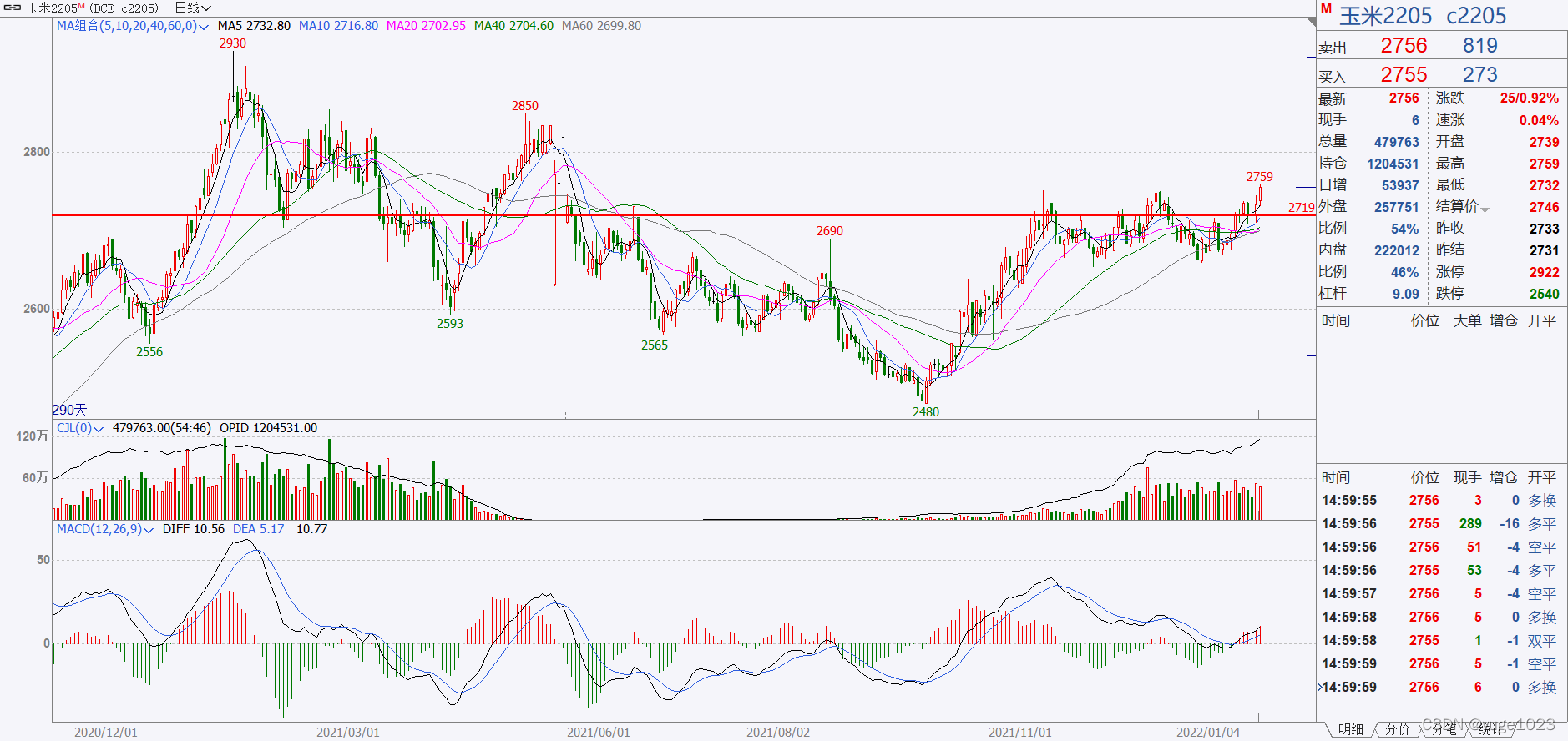Click the 跌停 value 2540
The width and height of the screenshot is (1568, 741).
[1544, 295]
